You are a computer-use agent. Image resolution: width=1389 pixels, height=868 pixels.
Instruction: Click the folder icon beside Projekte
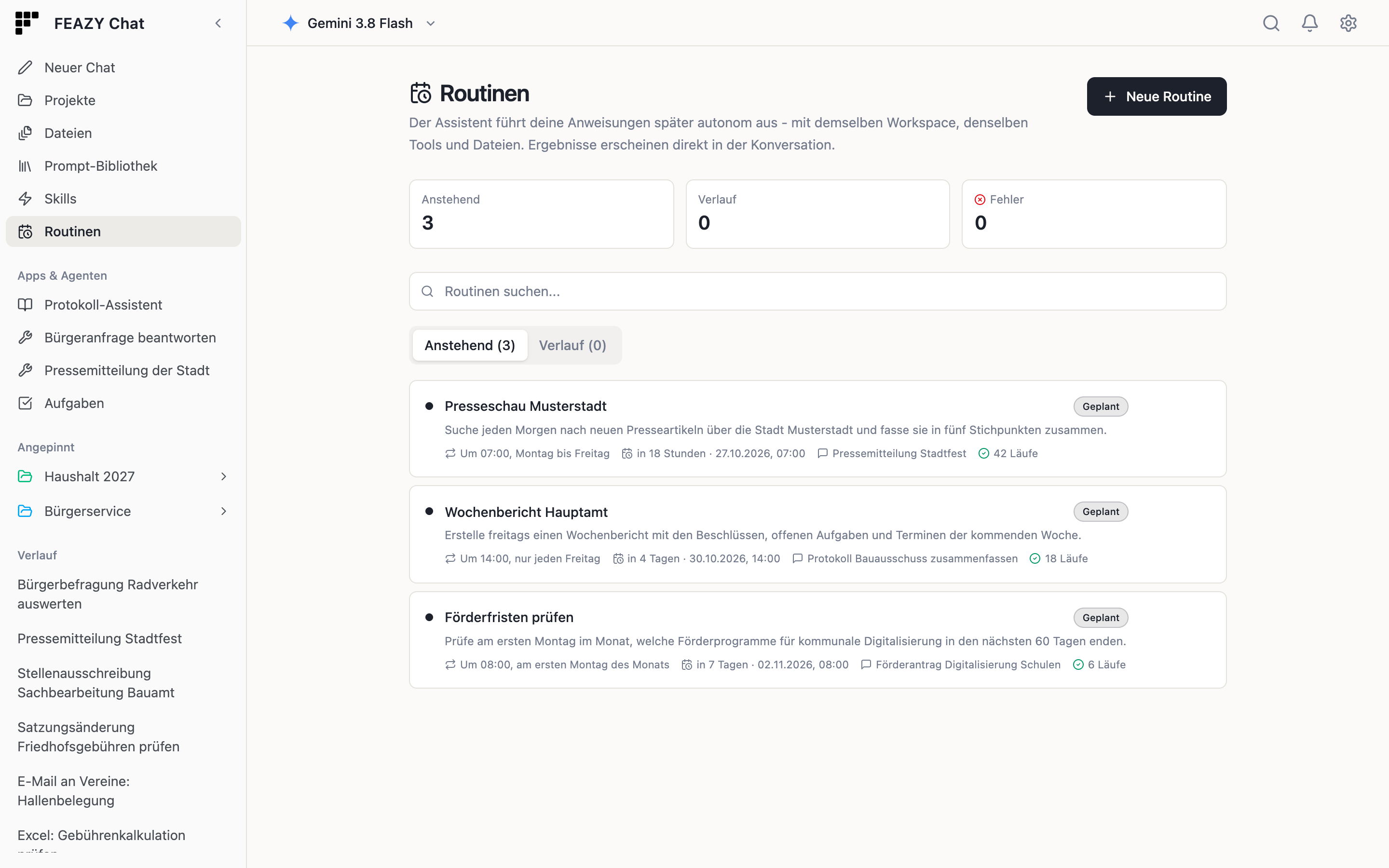pos(25,100)
